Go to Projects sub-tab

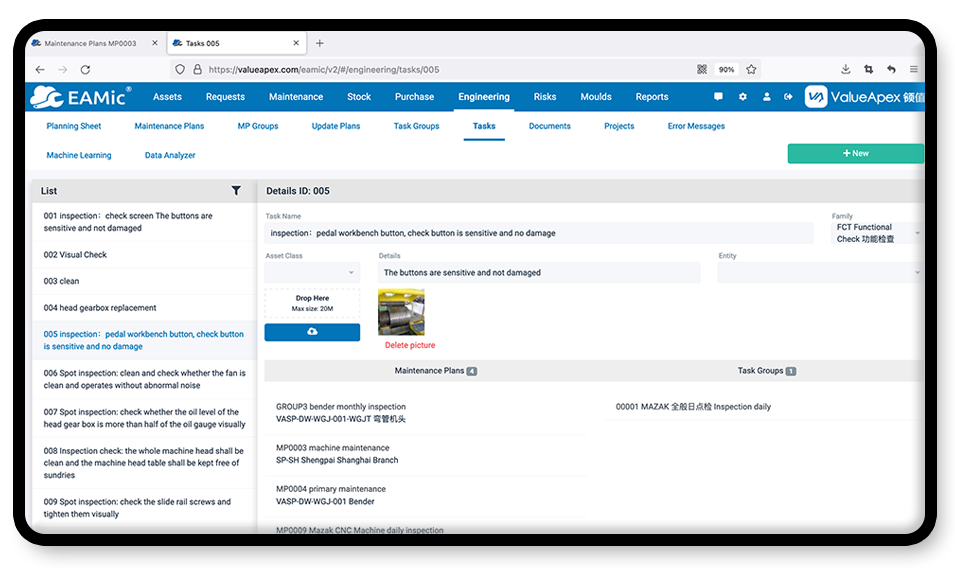(619, 126)
